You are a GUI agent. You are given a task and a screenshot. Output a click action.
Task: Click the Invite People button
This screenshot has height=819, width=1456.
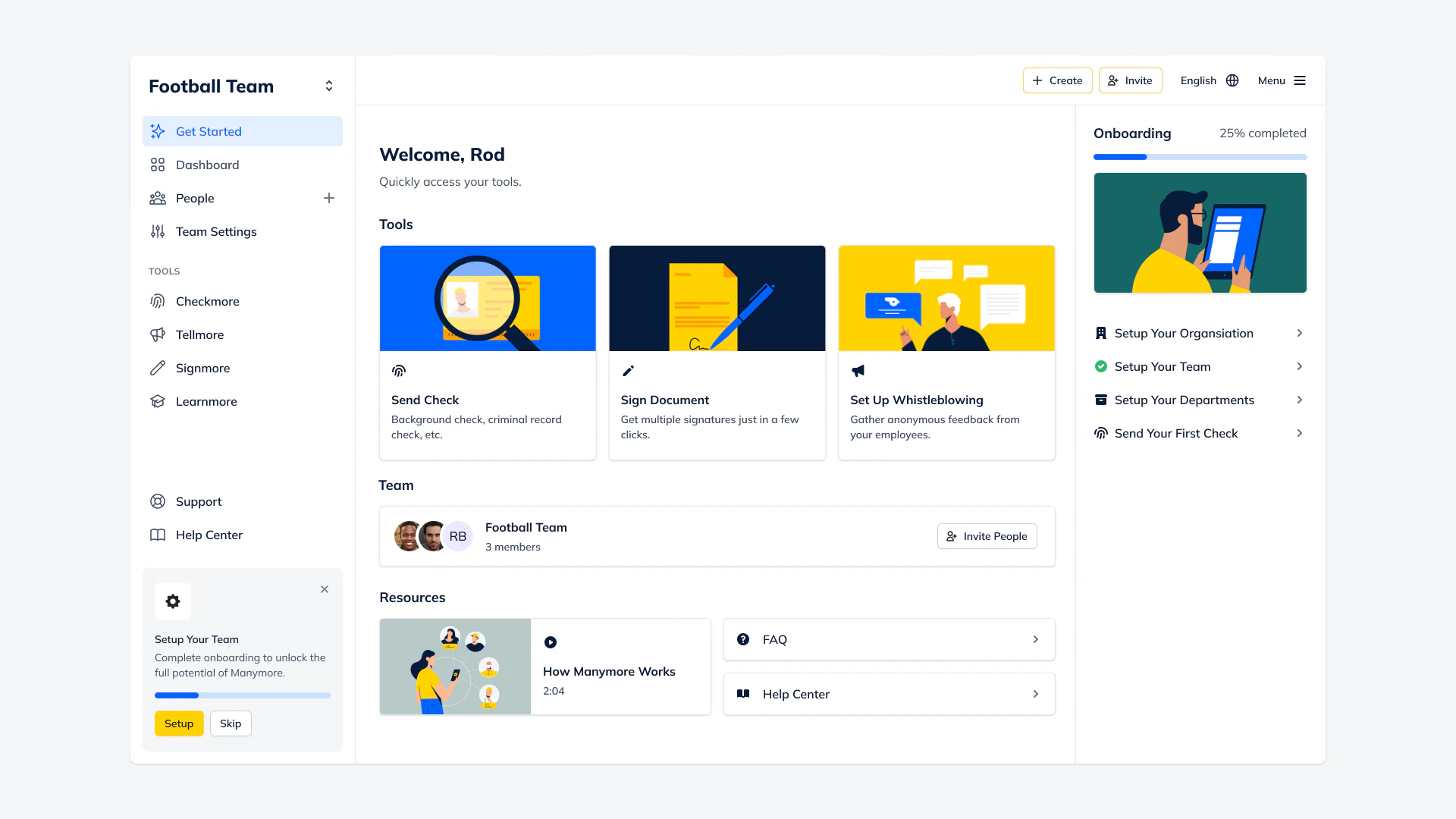point(987,536)
